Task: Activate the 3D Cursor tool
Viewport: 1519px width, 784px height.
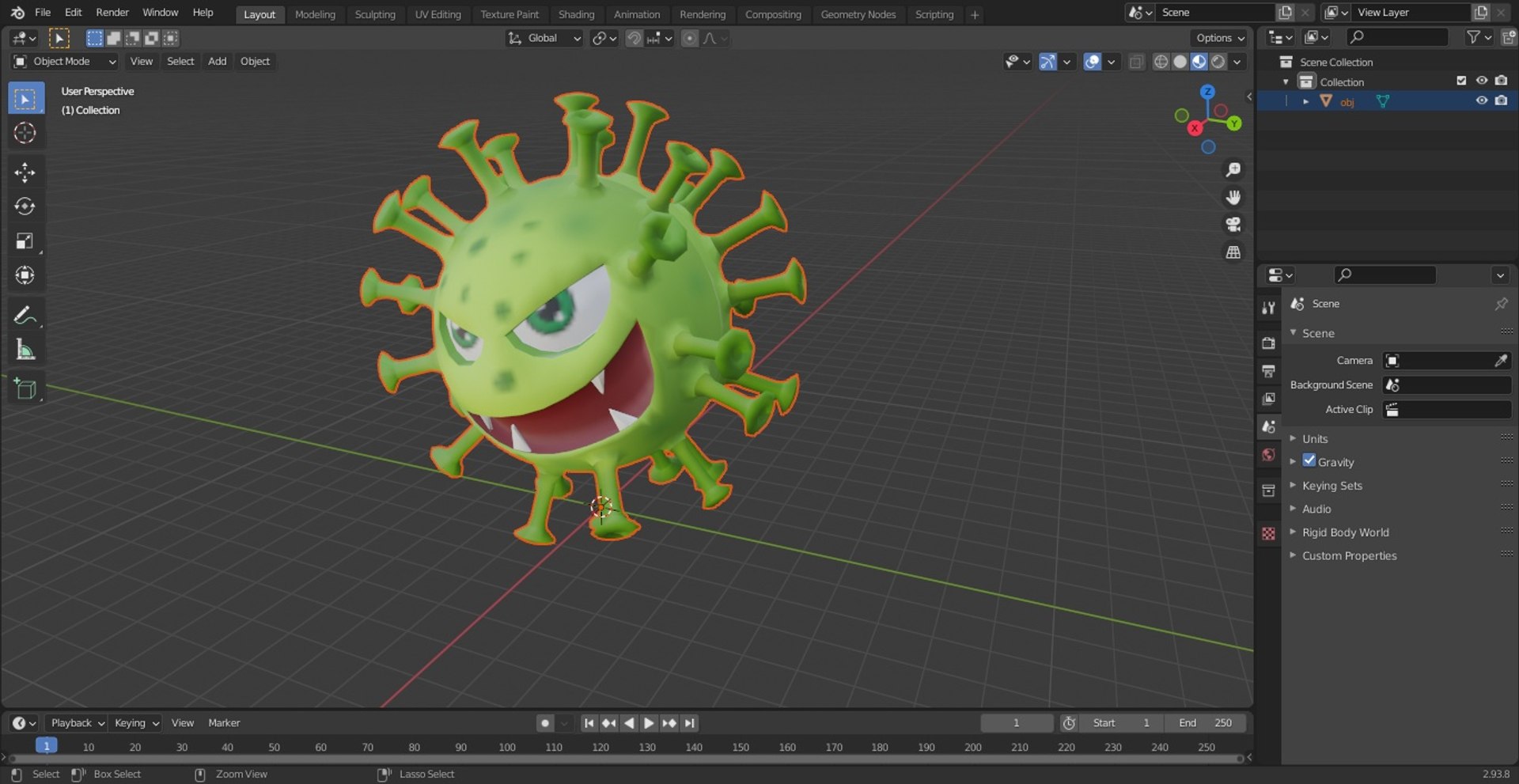Action: 25,133
